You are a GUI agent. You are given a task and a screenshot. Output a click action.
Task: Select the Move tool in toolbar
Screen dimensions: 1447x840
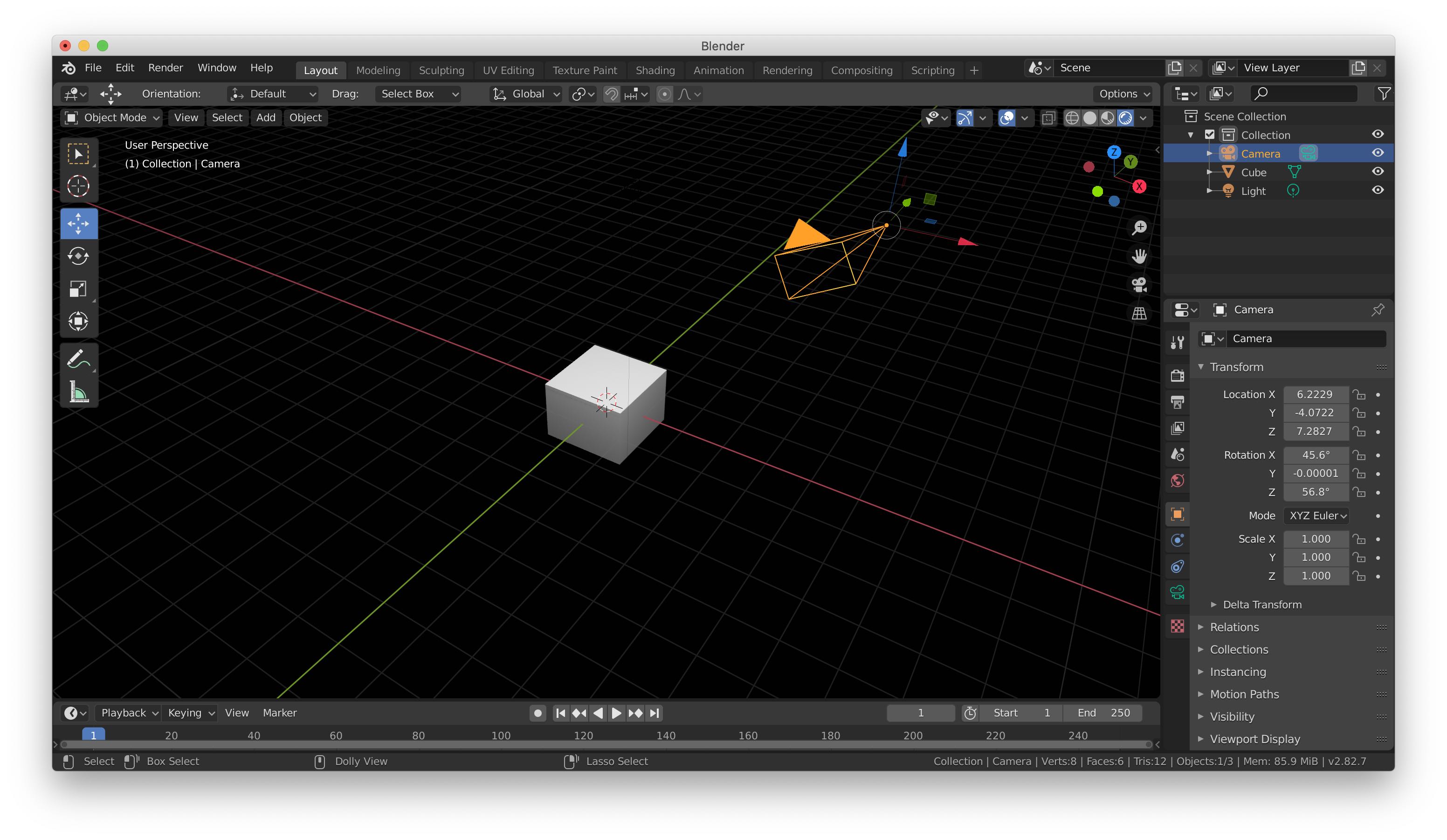coord(79,221)
